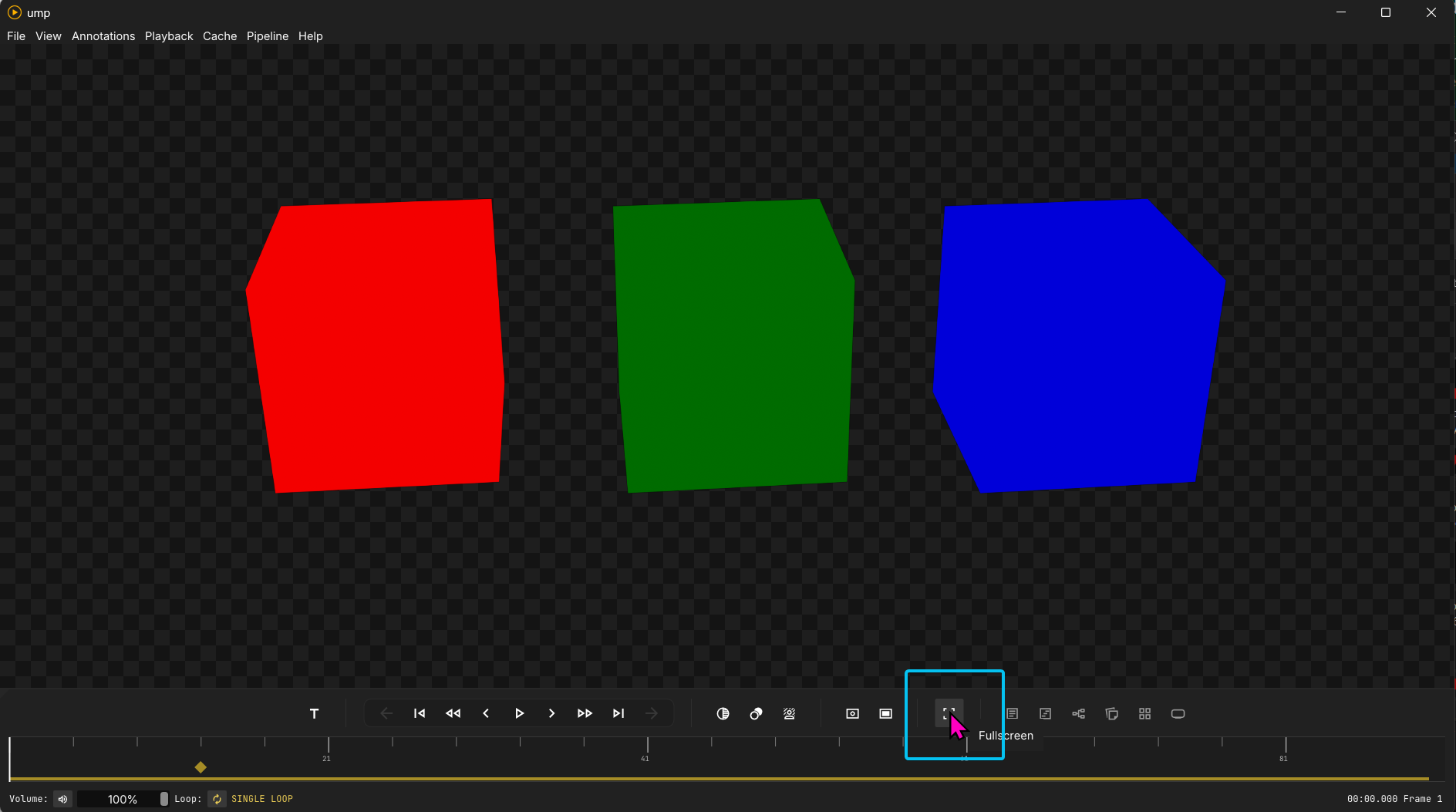
Task: Click the four-square grid layout icon
Action: [1144, 714]
